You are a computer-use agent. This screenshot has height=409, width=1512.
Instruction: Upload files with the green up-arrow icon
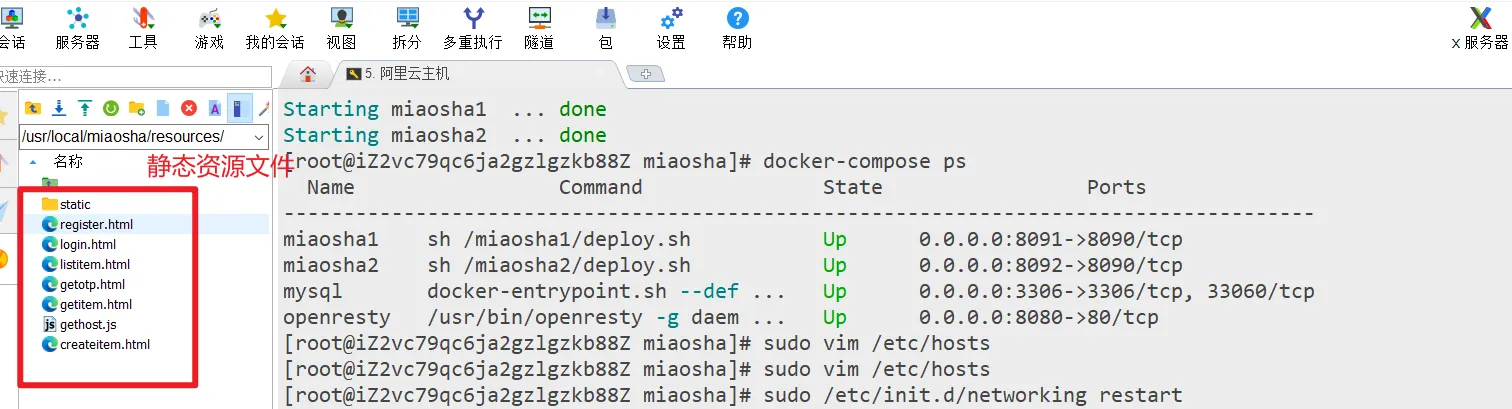pos(85,108)
